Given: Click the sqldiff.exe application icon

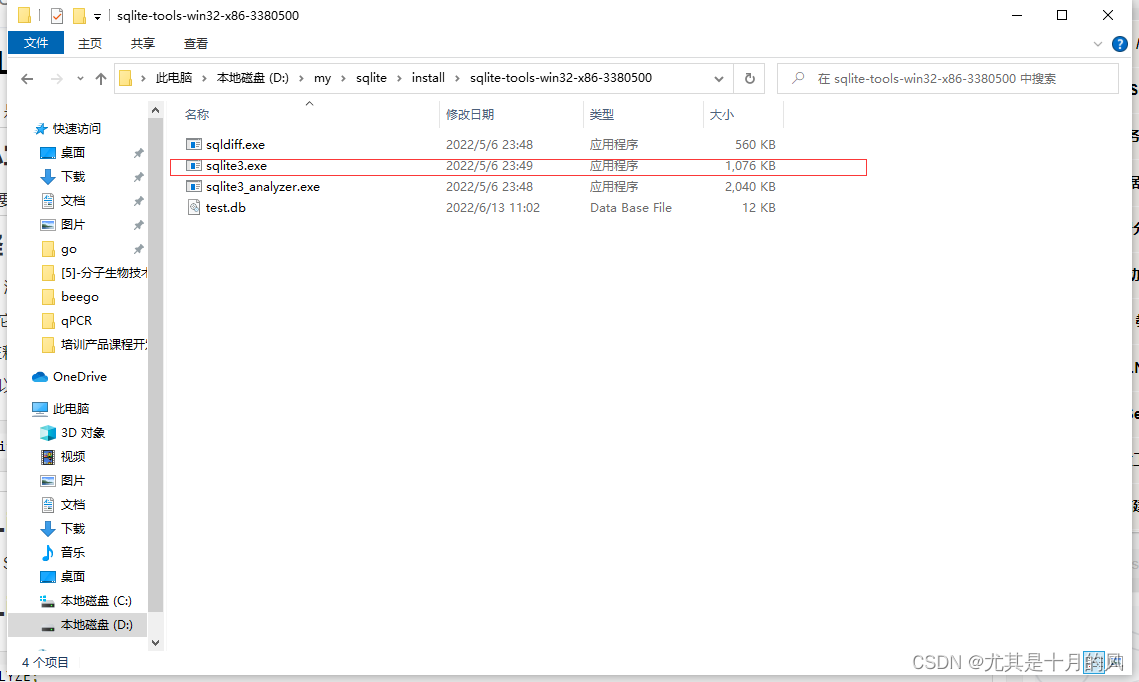Looking at the screenshot, I should pyautogui.click(x=193, y=145).
